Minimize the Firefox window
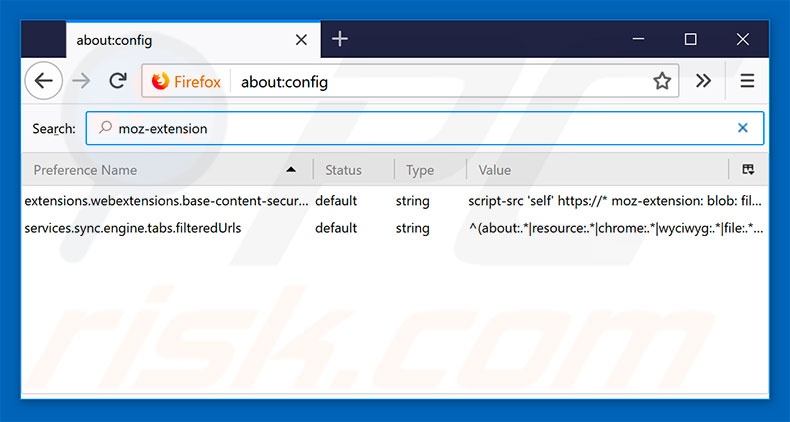 tap(638, 39)
